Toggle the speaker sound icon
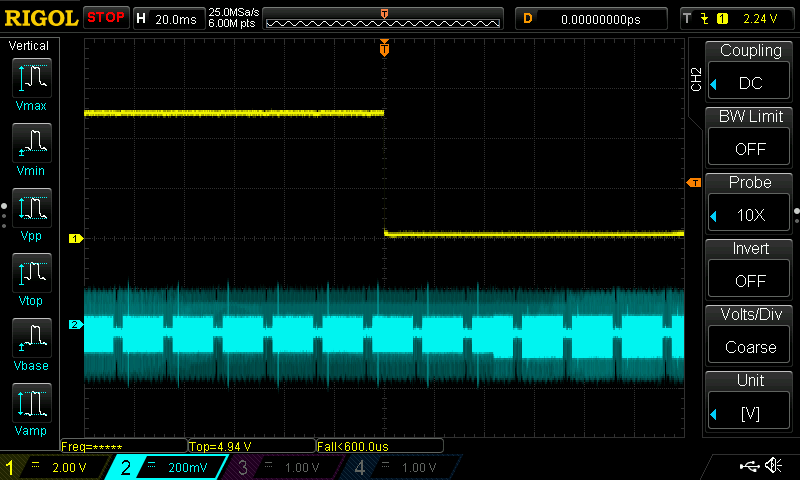The image size is (800, 480). click(x=773, y=466)
